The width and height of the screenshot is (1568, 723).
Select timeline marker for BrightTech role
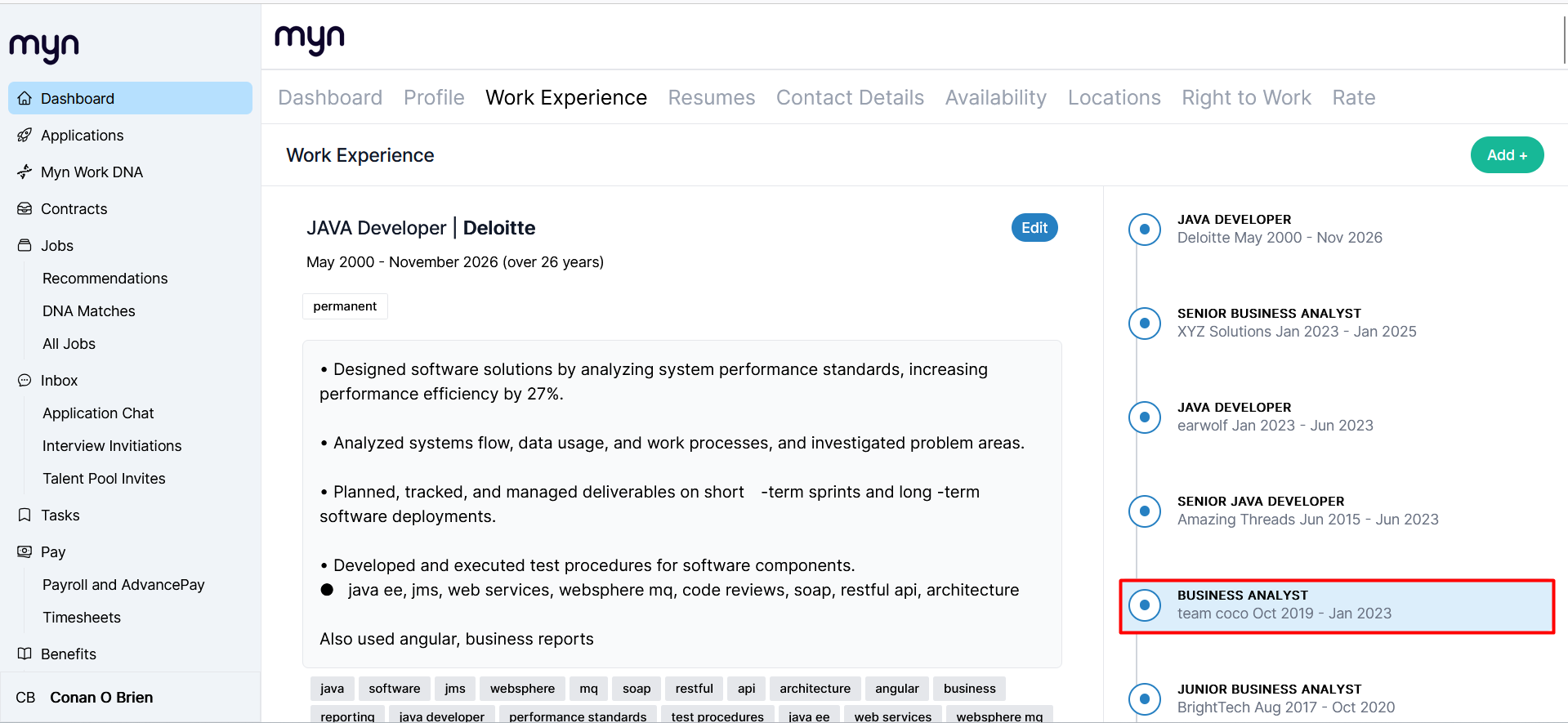click(1145, 699)
